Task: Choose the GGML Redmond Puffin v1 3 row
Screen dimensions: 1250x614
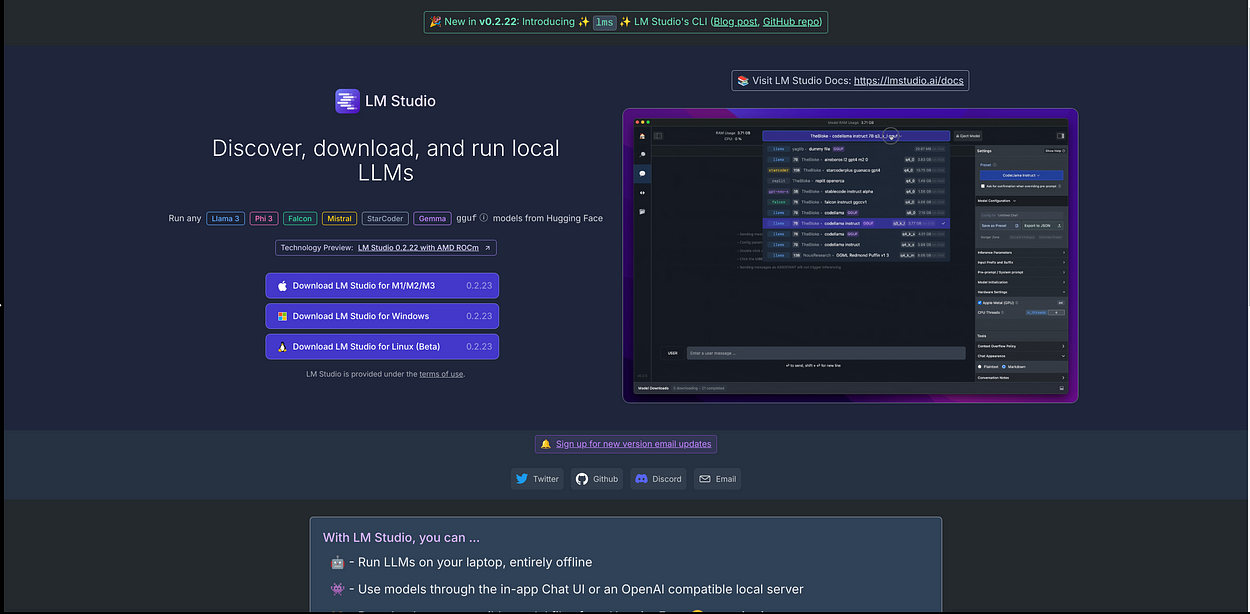Action: pos(856,255)
